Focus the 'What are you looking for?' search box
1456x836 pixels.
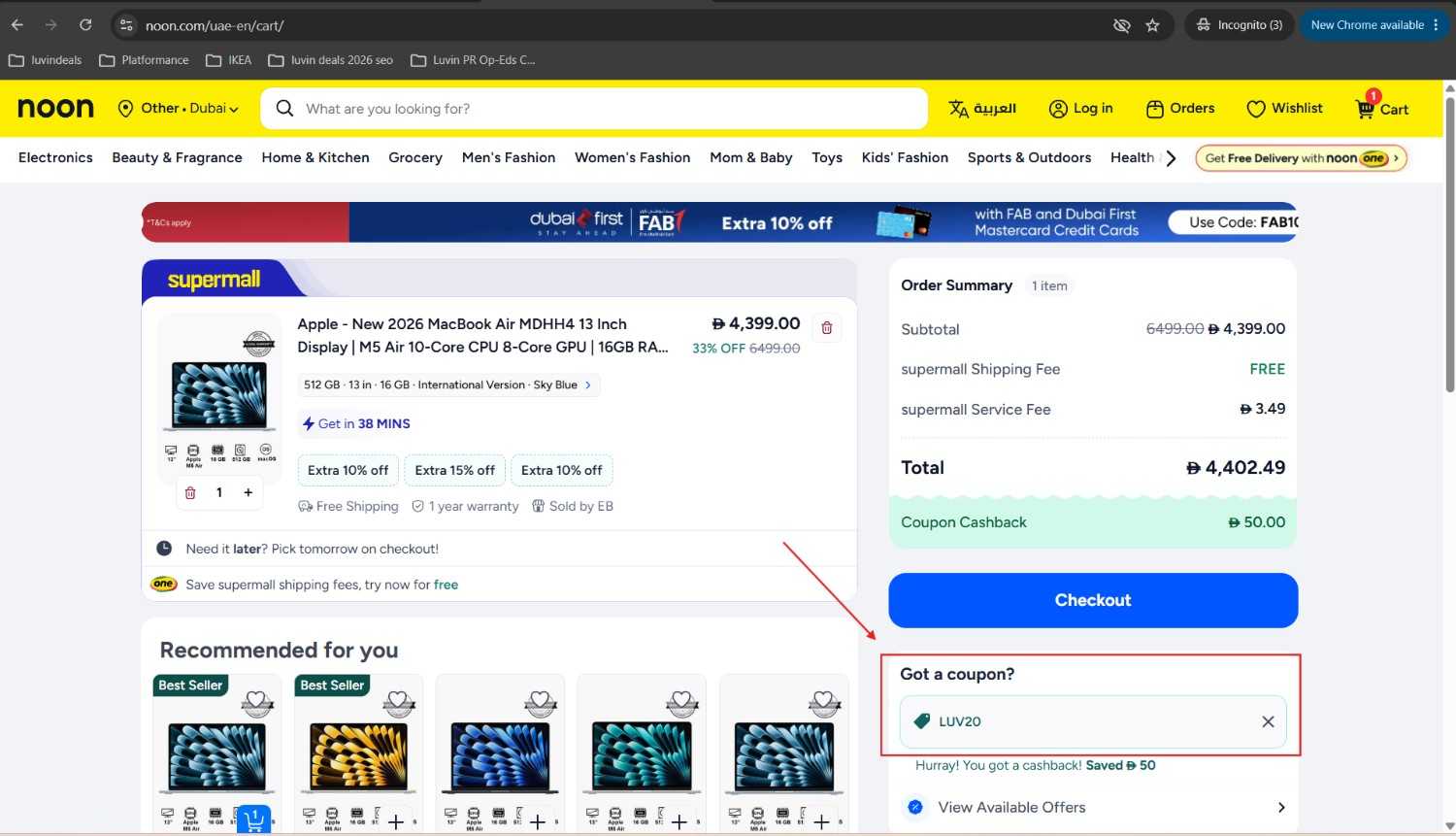click(x=594, y=109)
